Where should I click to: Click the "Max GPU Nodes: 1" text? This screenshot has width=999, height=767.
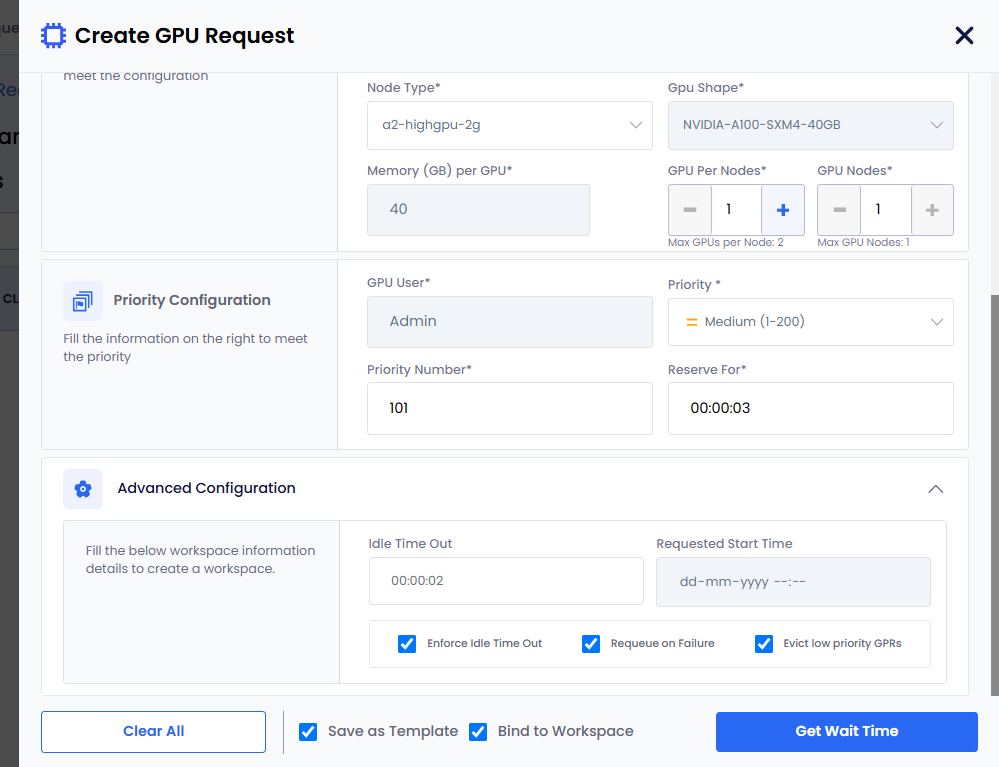tap(863, 243)
